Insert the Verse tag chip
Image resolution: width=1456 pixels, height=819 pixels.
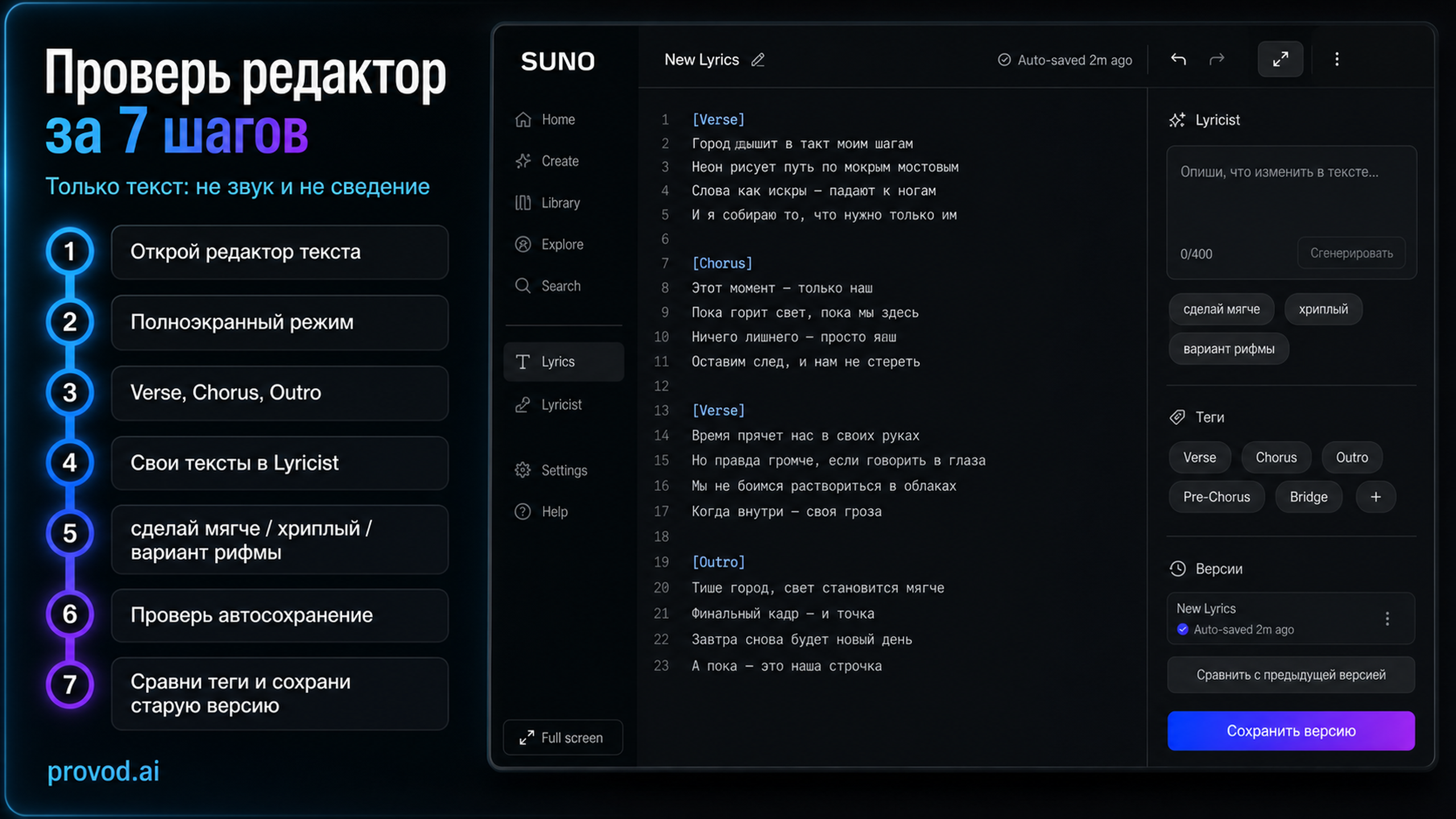[1200, 458]
